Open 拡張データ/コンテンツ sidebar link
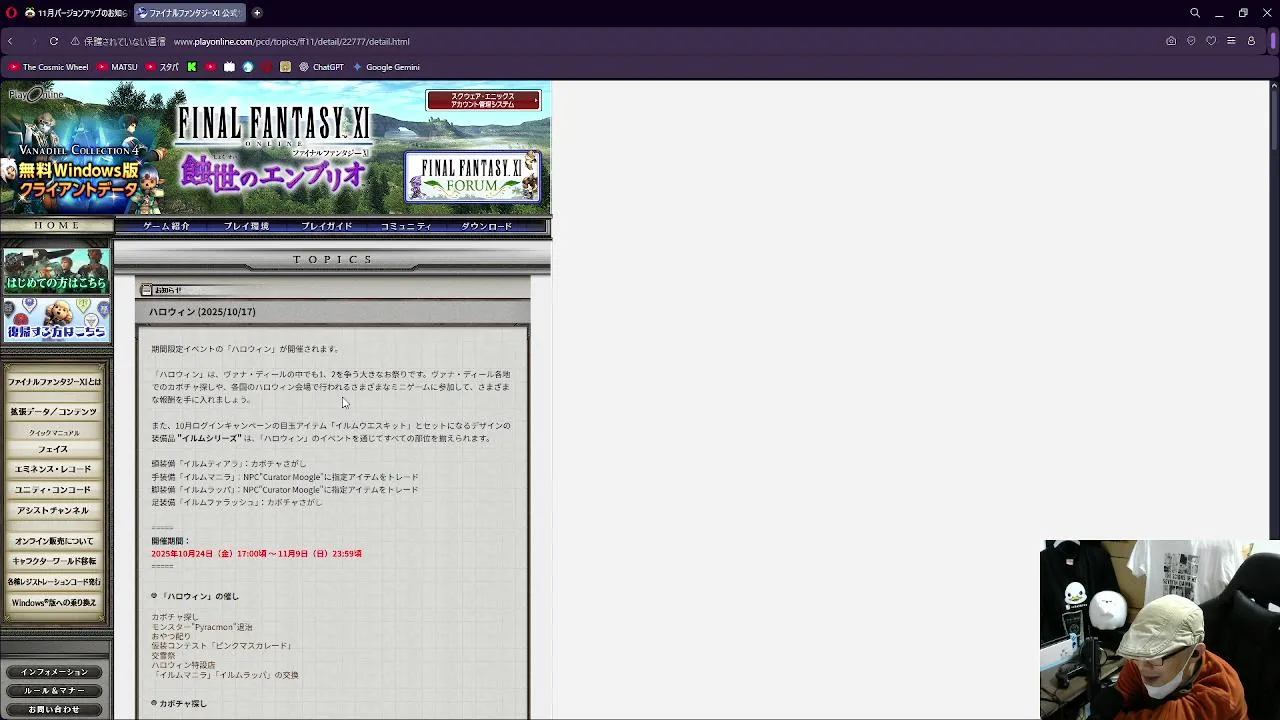1280x720 pixels. tap(54, 412)
